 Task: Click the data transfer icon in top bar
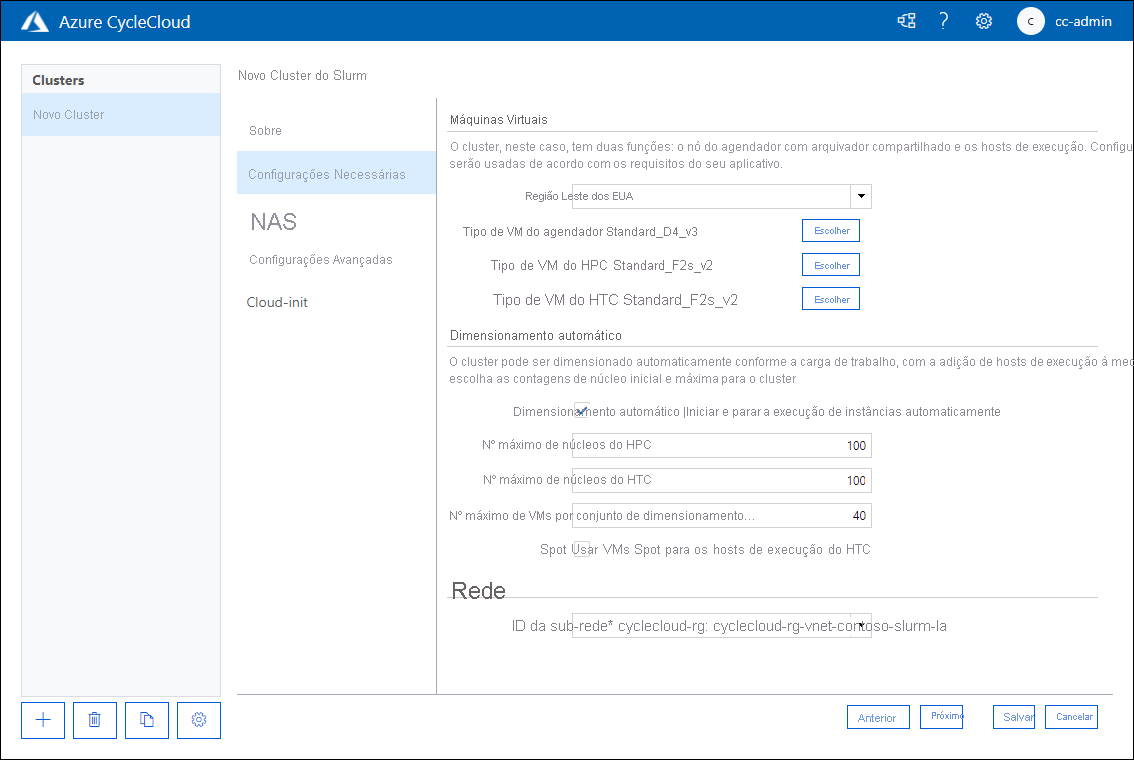906,20
